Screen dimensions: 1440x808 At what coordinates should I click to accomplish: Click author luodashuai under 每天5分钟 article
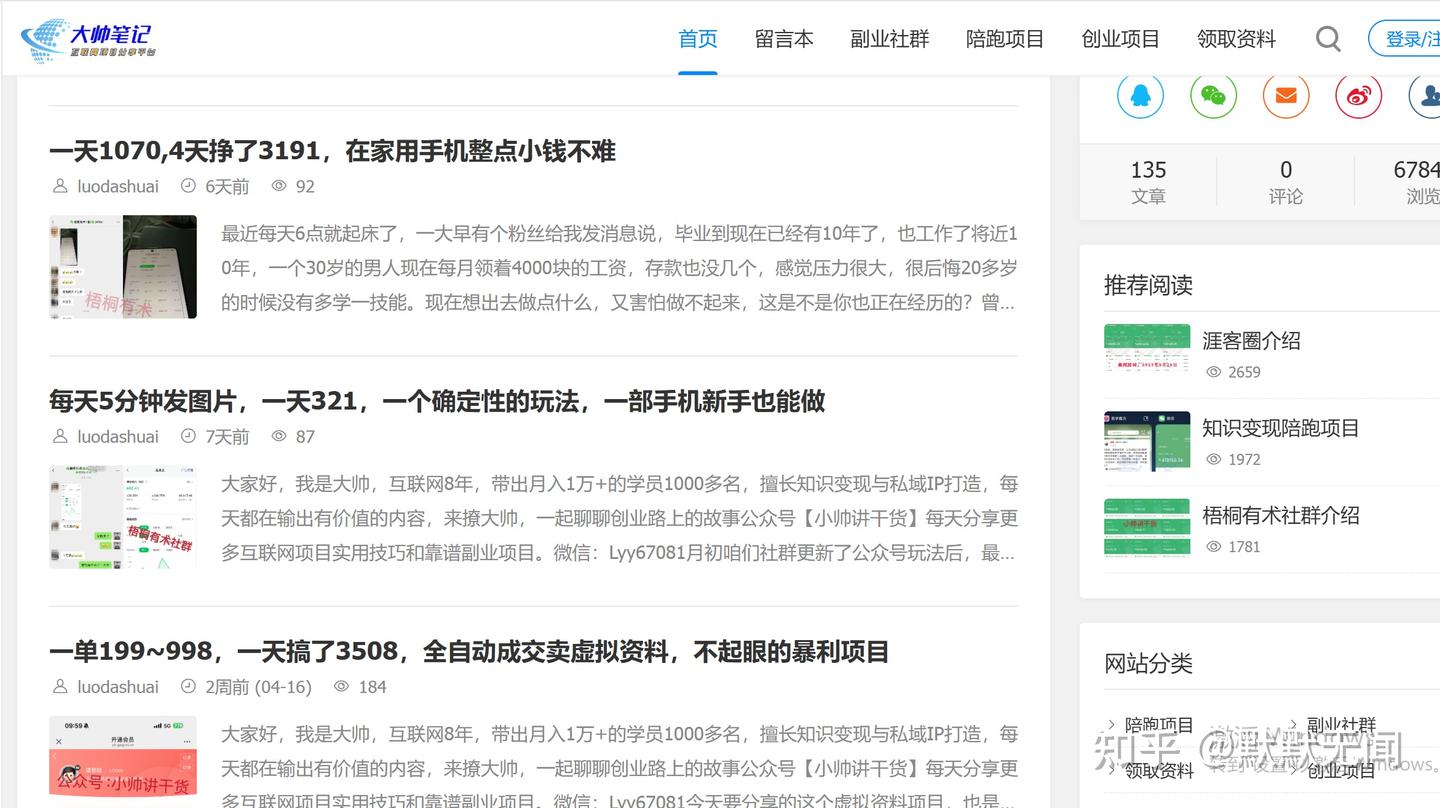[x=118, y=436]
